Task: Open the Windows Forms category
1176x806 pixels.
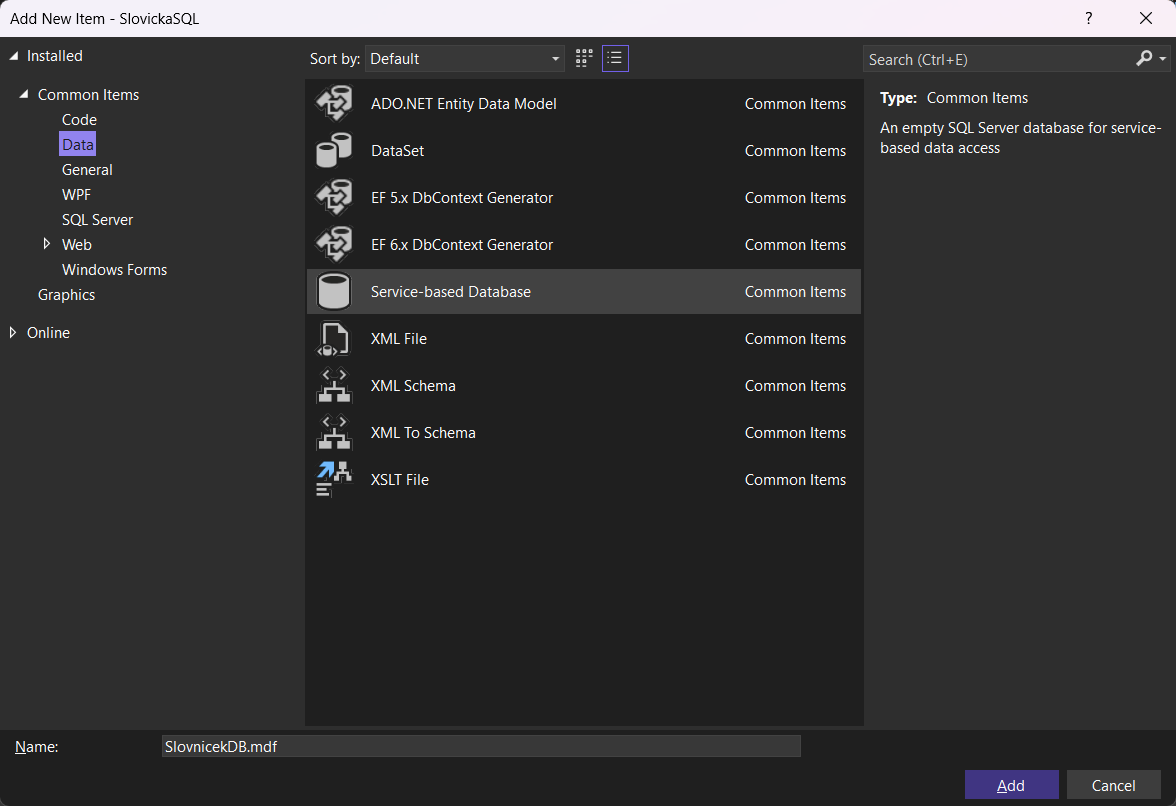Action: click(114, 270)
